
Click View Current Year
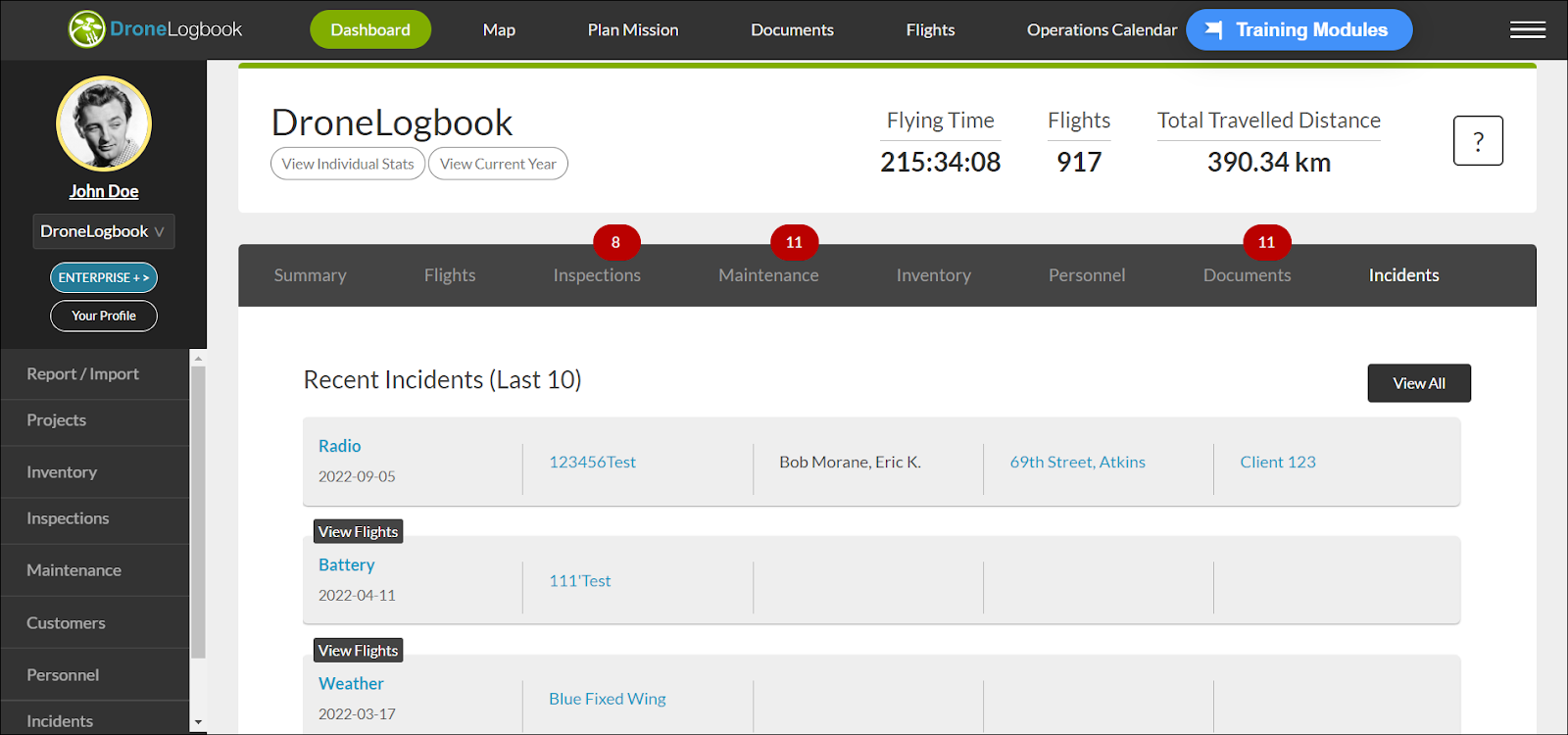coord(498,164)
